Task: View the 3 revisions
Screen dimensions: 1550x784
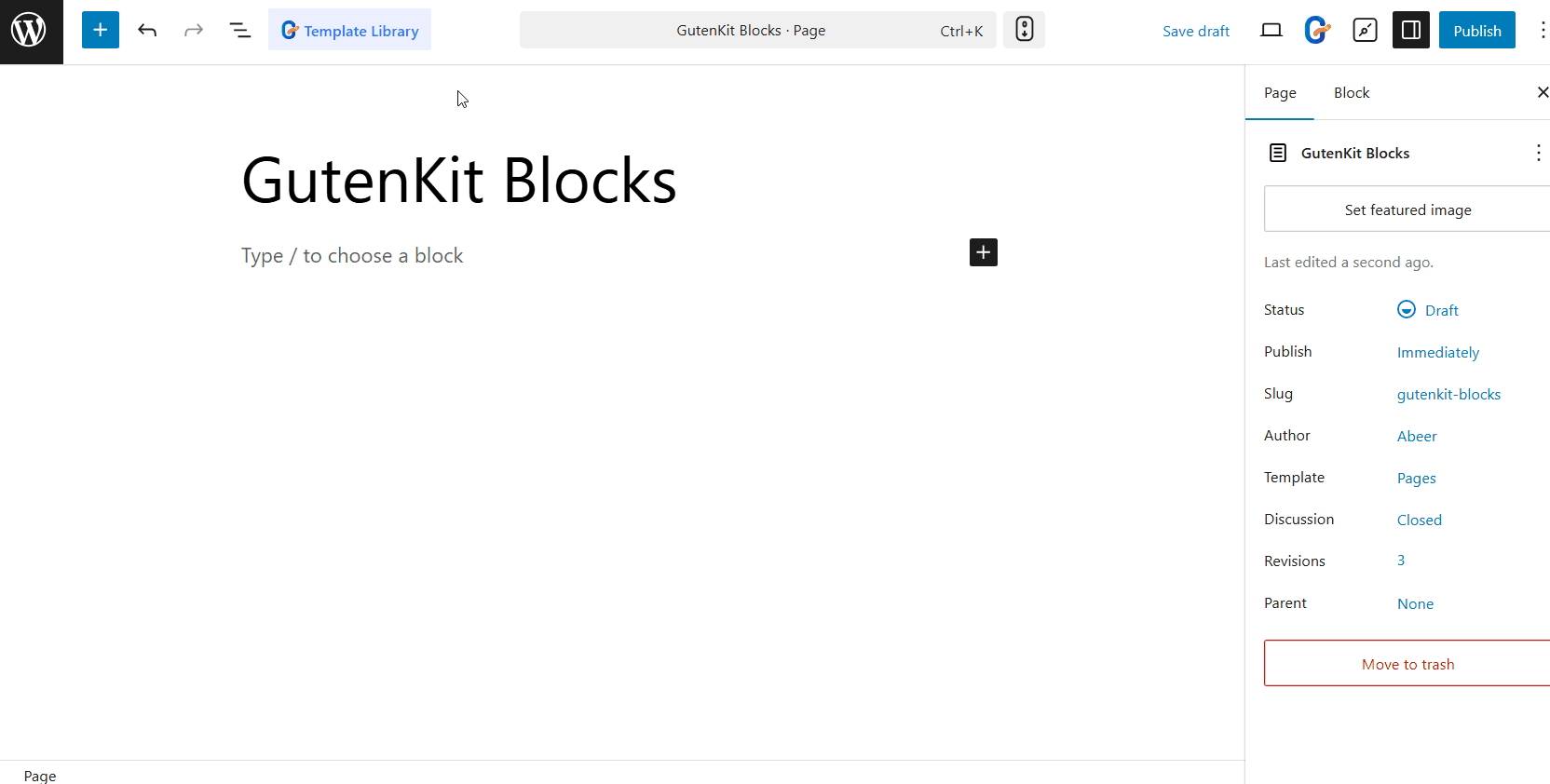Action: point(1401,561)
